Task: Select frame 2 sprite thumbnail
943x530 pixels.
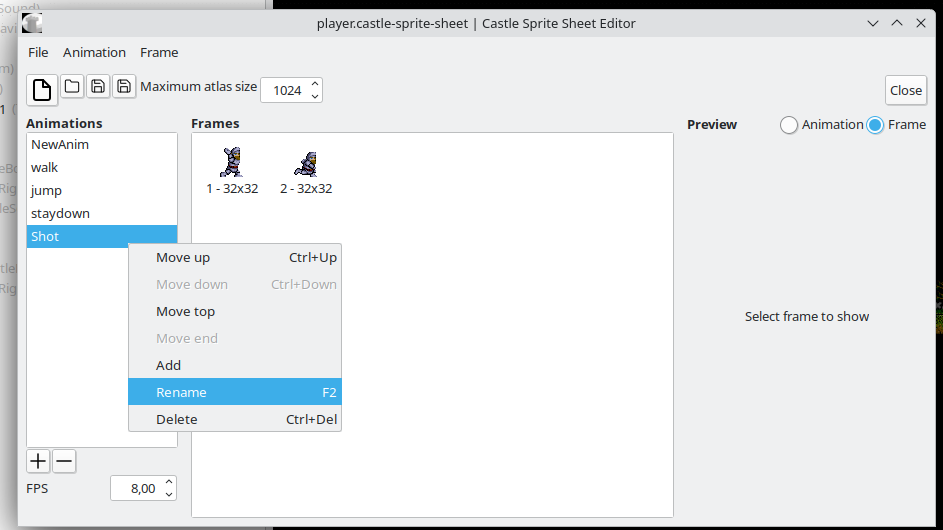Action: tap(306, 162)
